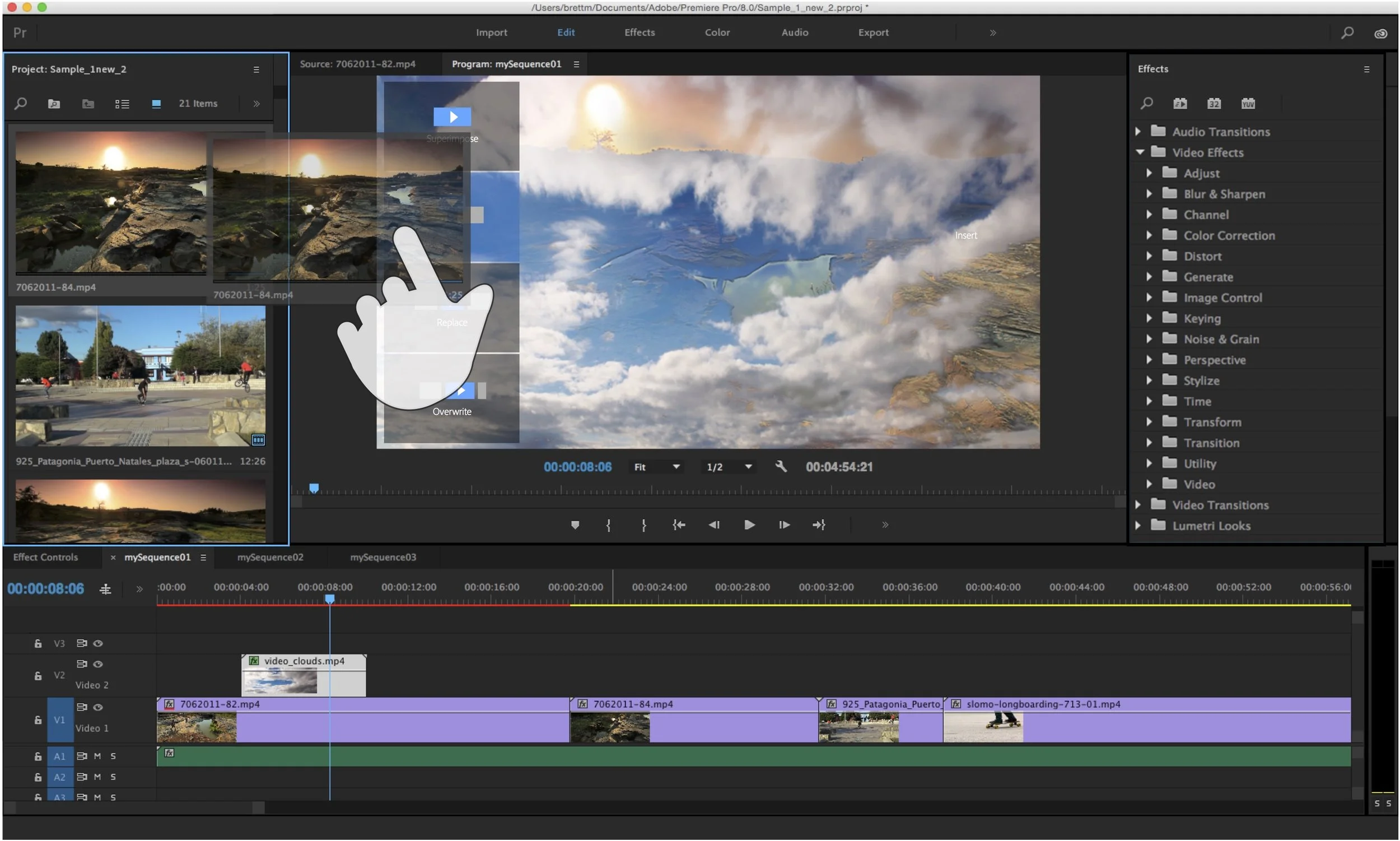Click the timeline horizontal zoom scrollbar
The image size is (1400, 841).
[134, 807]
